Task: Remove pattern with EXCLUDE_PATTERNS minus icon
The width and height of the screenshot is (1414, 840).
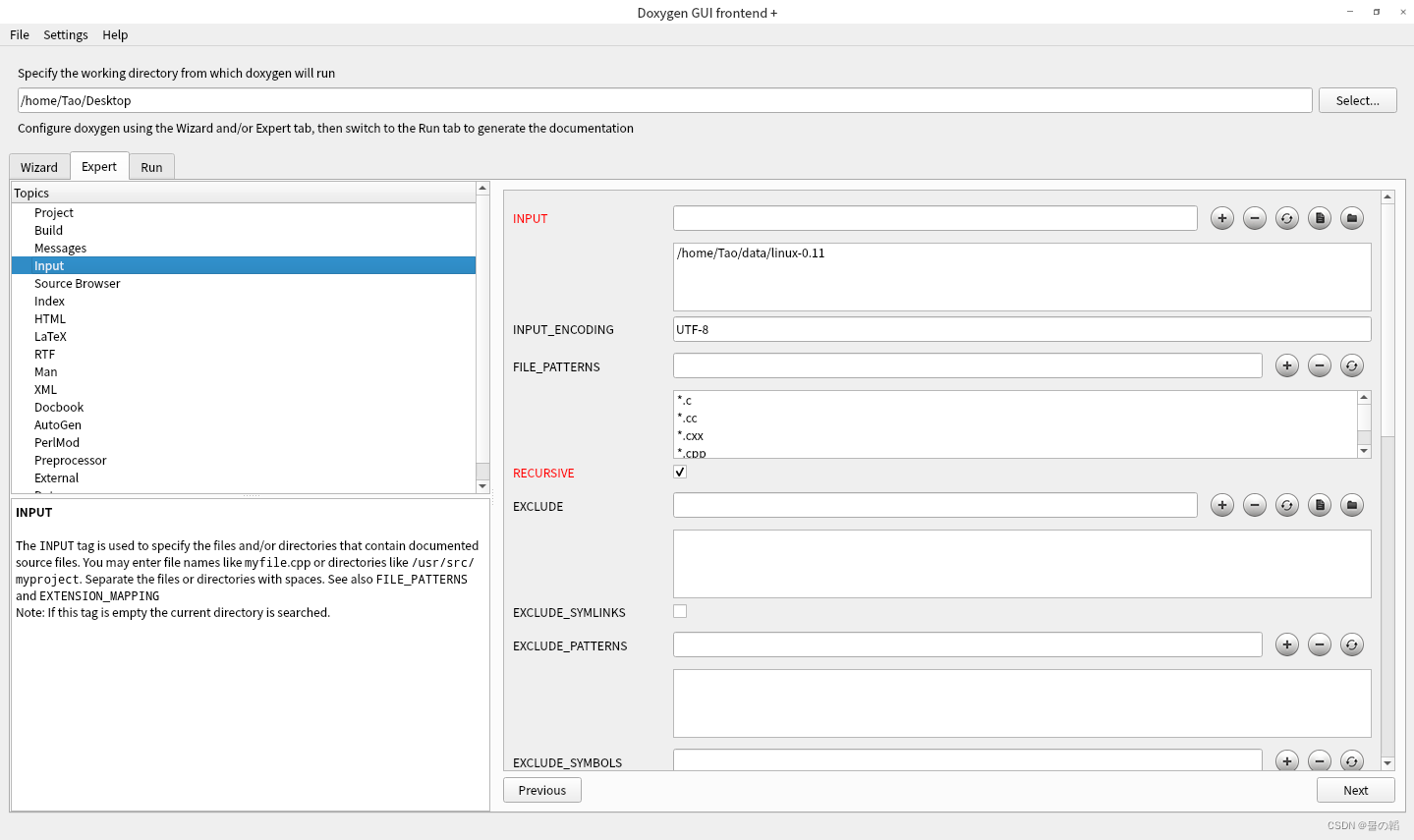Action: click(x=1320, y=644)
